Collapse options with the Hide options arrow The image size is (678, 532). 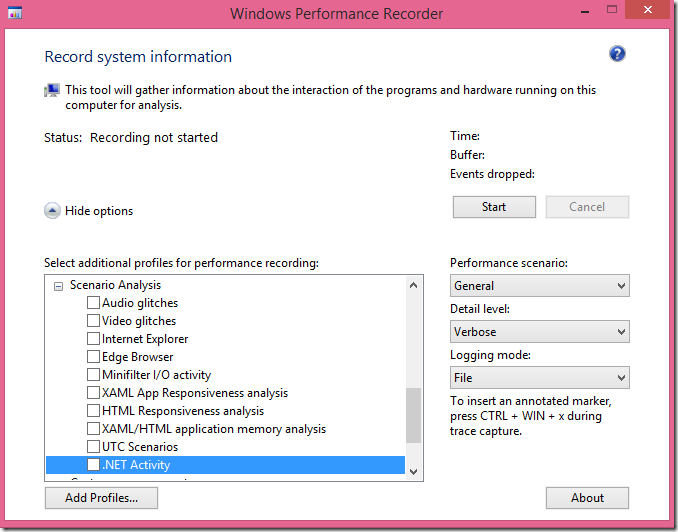point(52,211)
